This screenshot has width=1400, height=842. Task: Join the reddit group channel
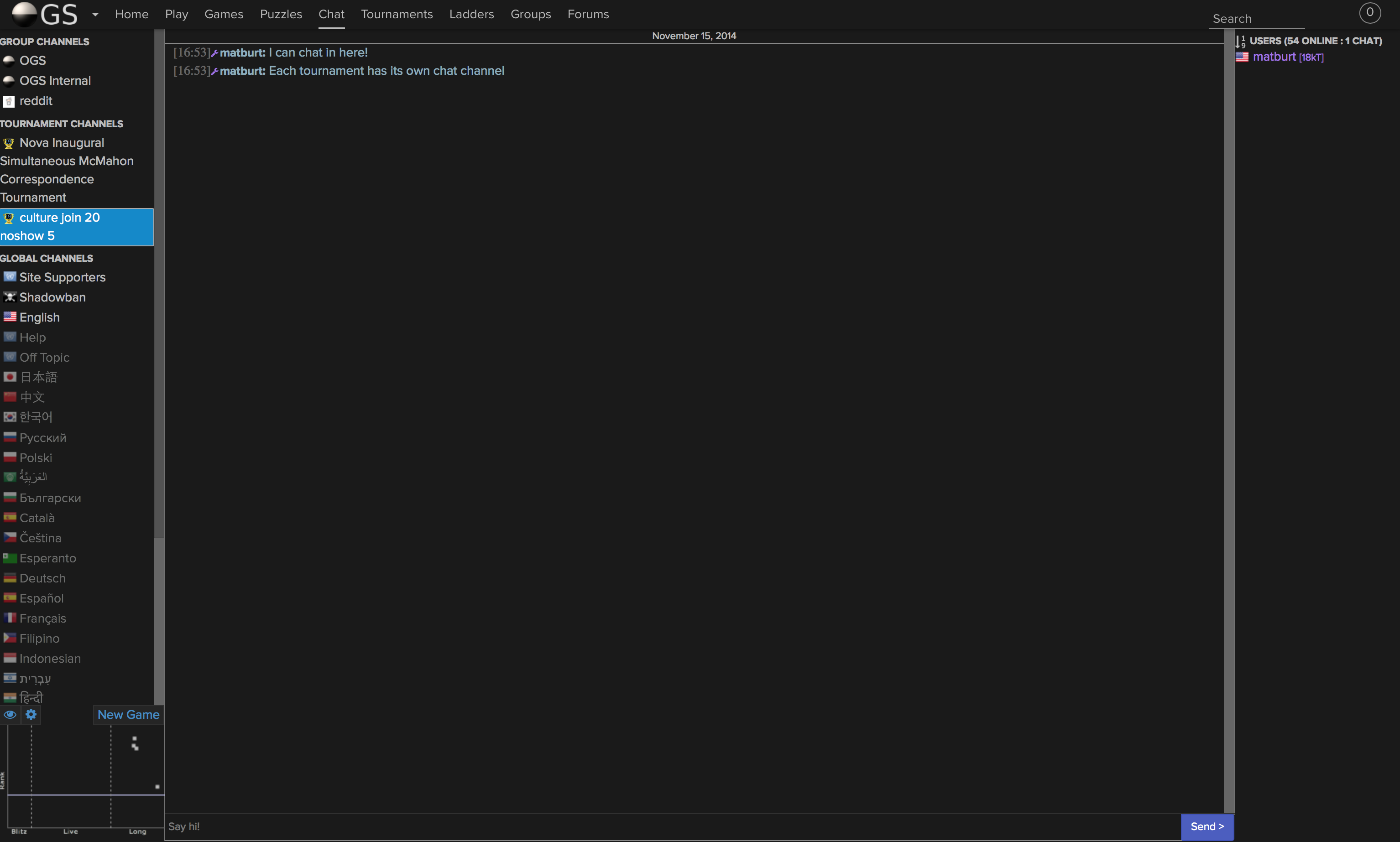35,101
